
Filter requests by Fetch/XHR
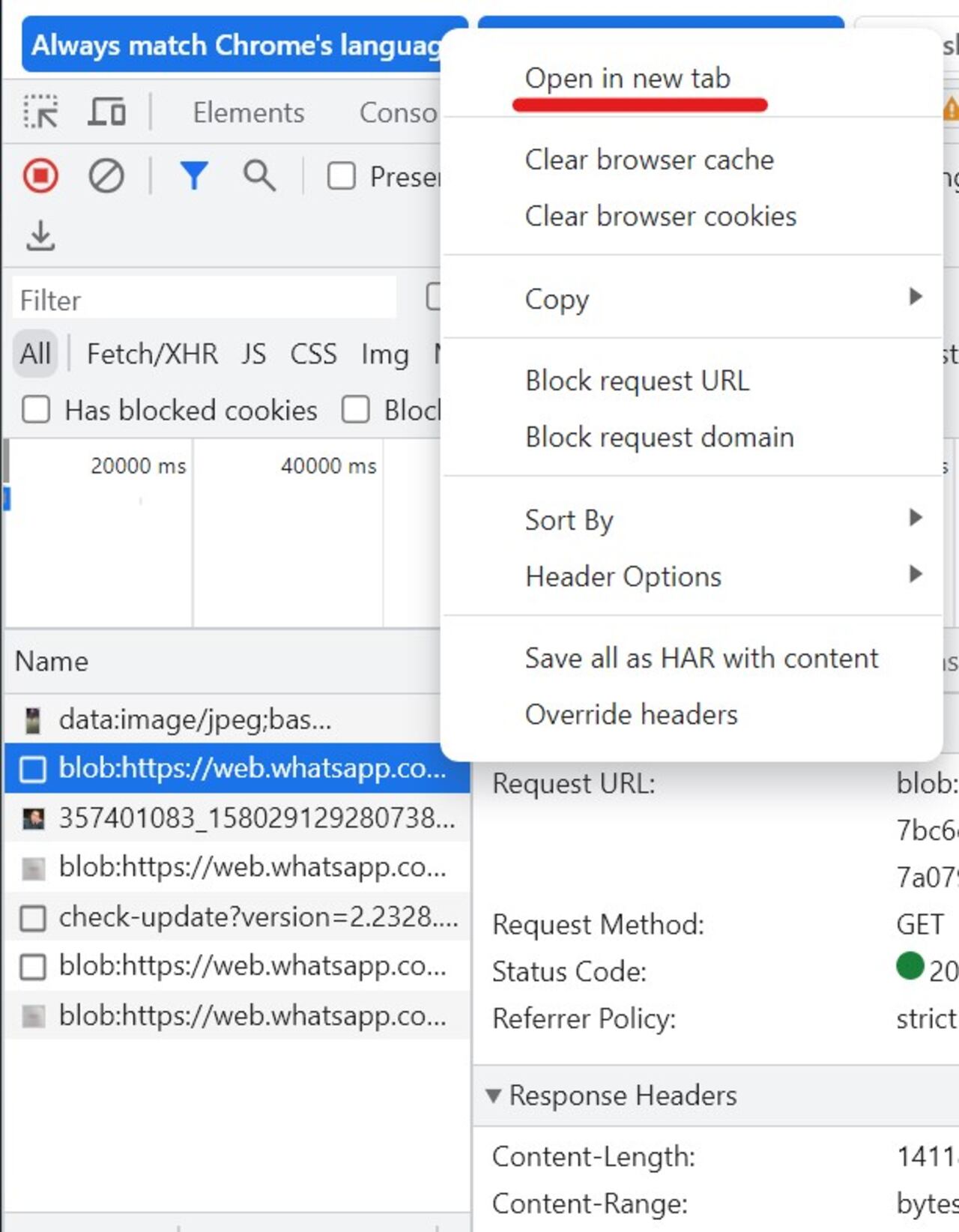152,354
